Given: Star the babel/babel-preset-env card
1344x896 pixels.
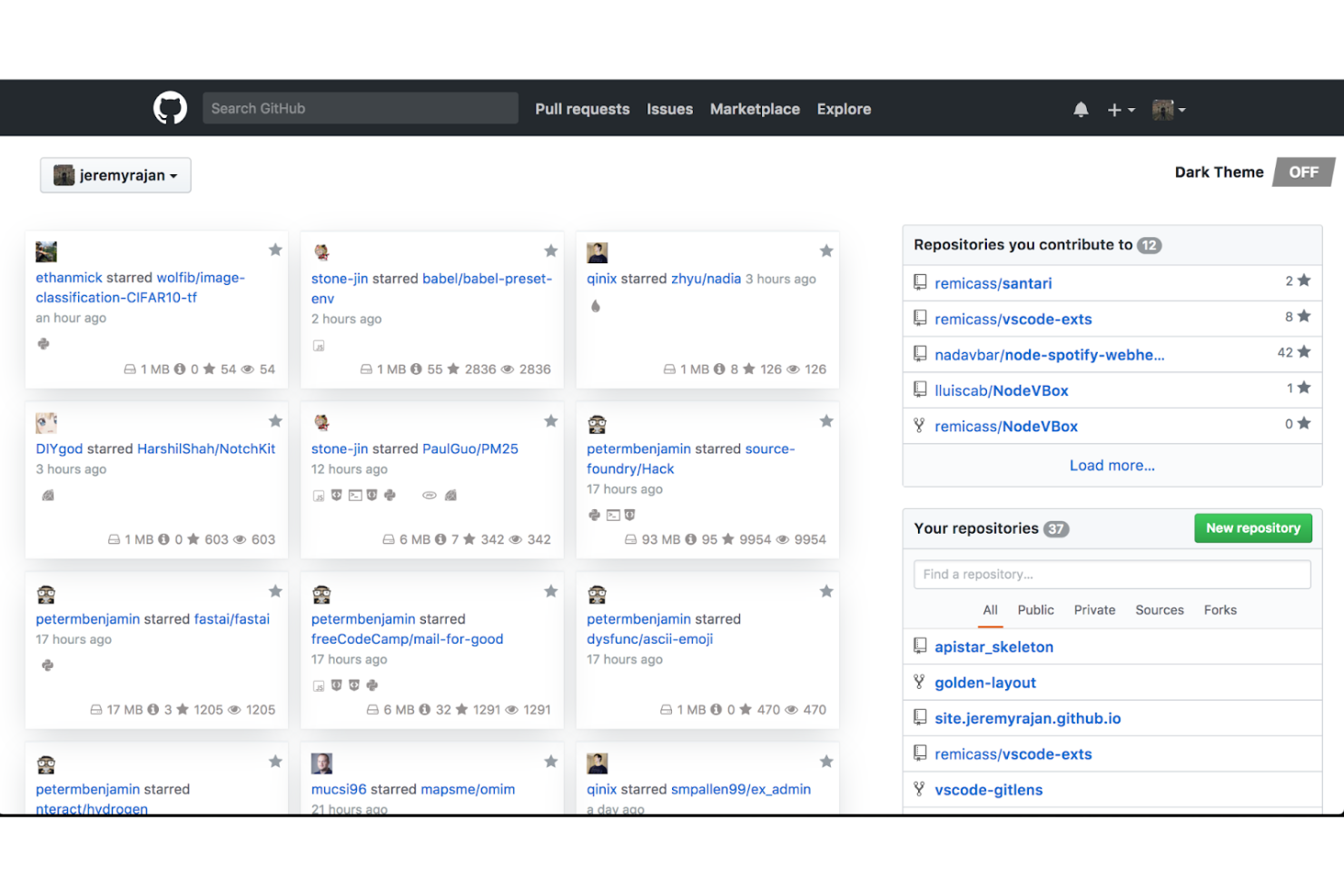Looking at the screenshot, I should [x=550, y=251].
